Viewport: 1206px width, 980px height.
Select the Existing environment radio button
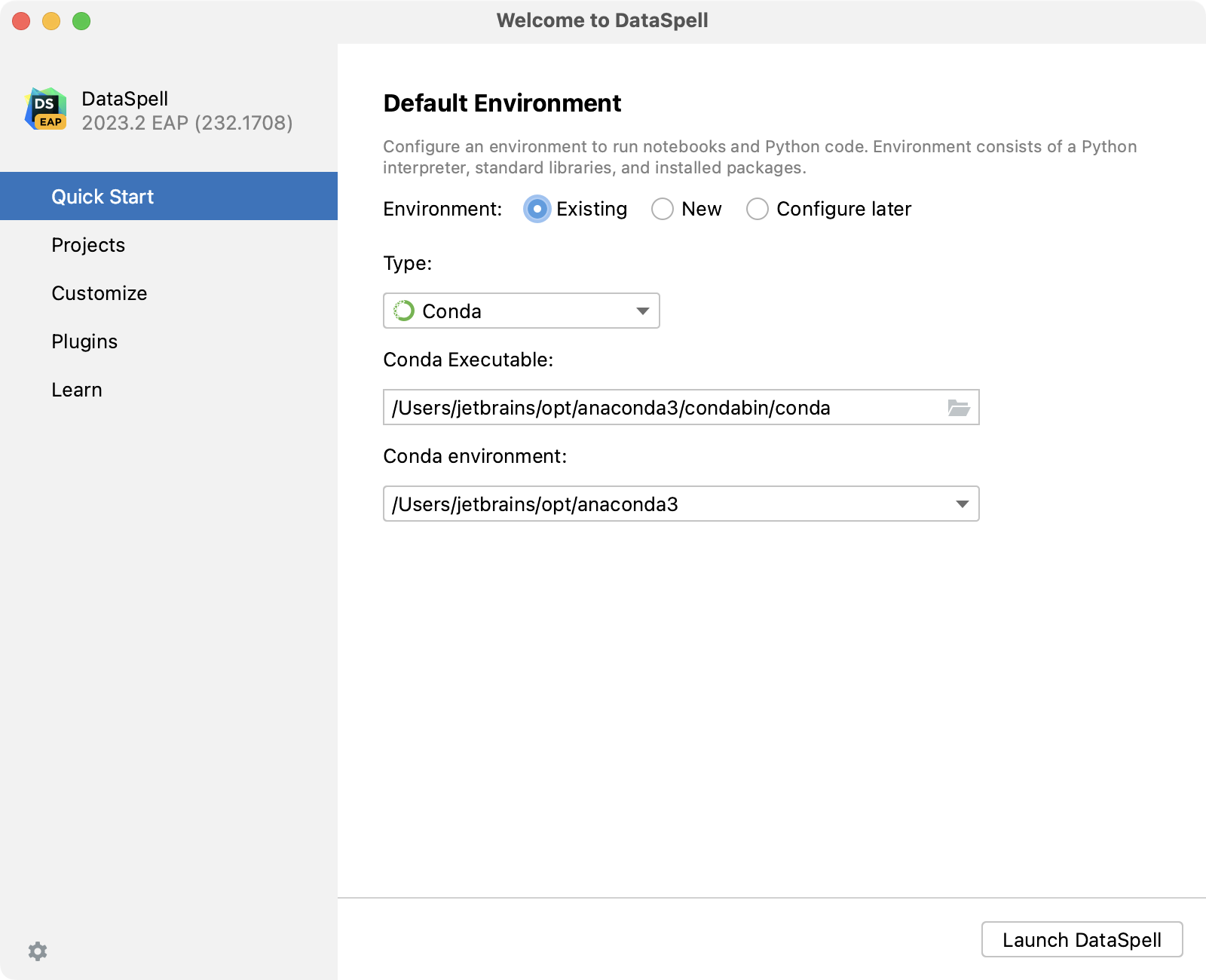coord(537,209)
